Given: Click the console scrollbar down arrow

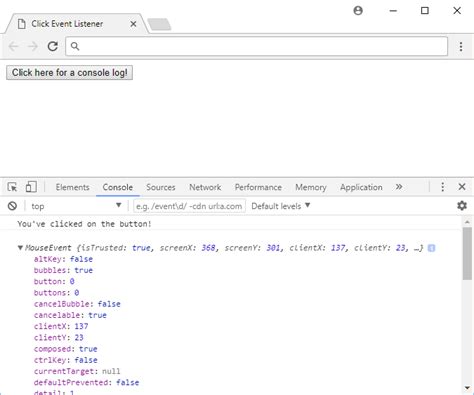Looking at the screenshot, I should pyautogui.click(x=467, y=388).
